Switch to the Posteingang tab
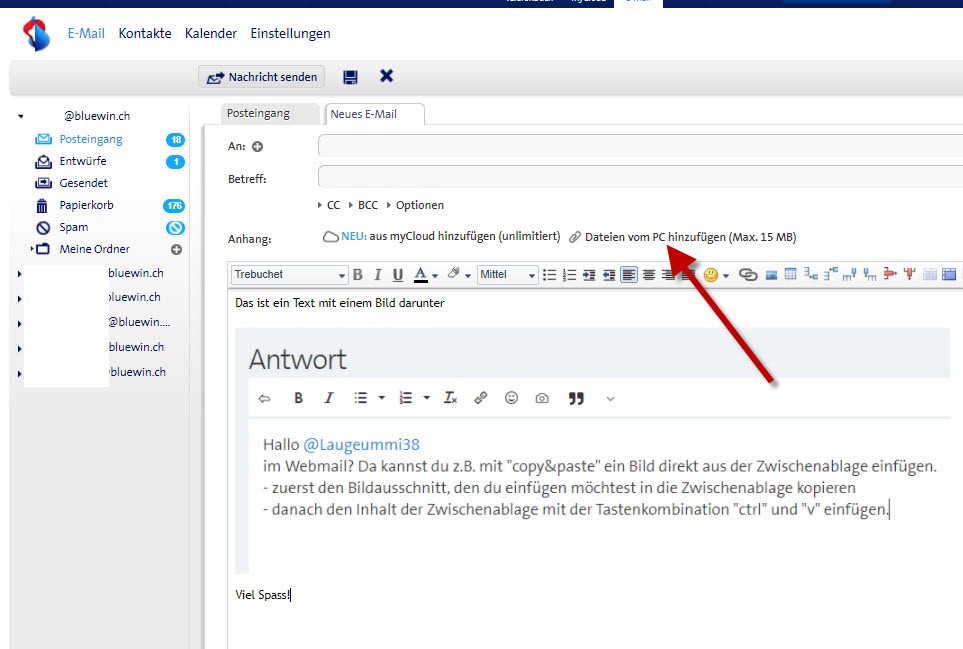963x649 pixels. (x=258, y=114)
